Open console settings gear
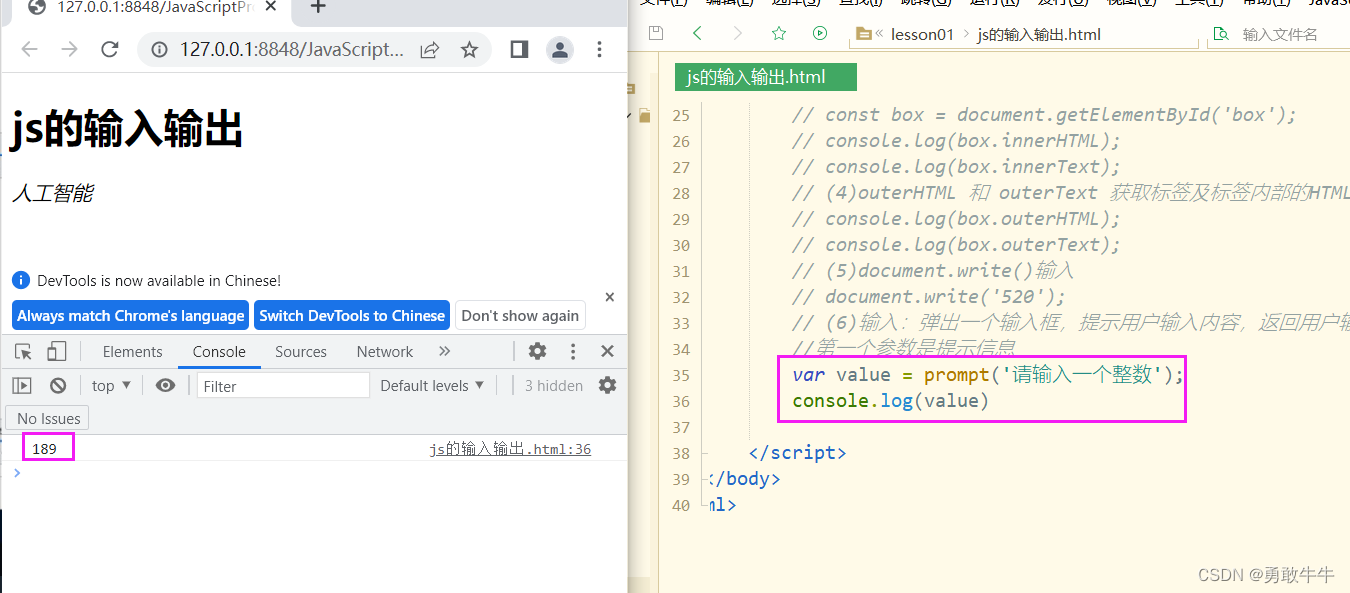The width and height of the screenshot is (1350, 593). [x=607, y=385]
